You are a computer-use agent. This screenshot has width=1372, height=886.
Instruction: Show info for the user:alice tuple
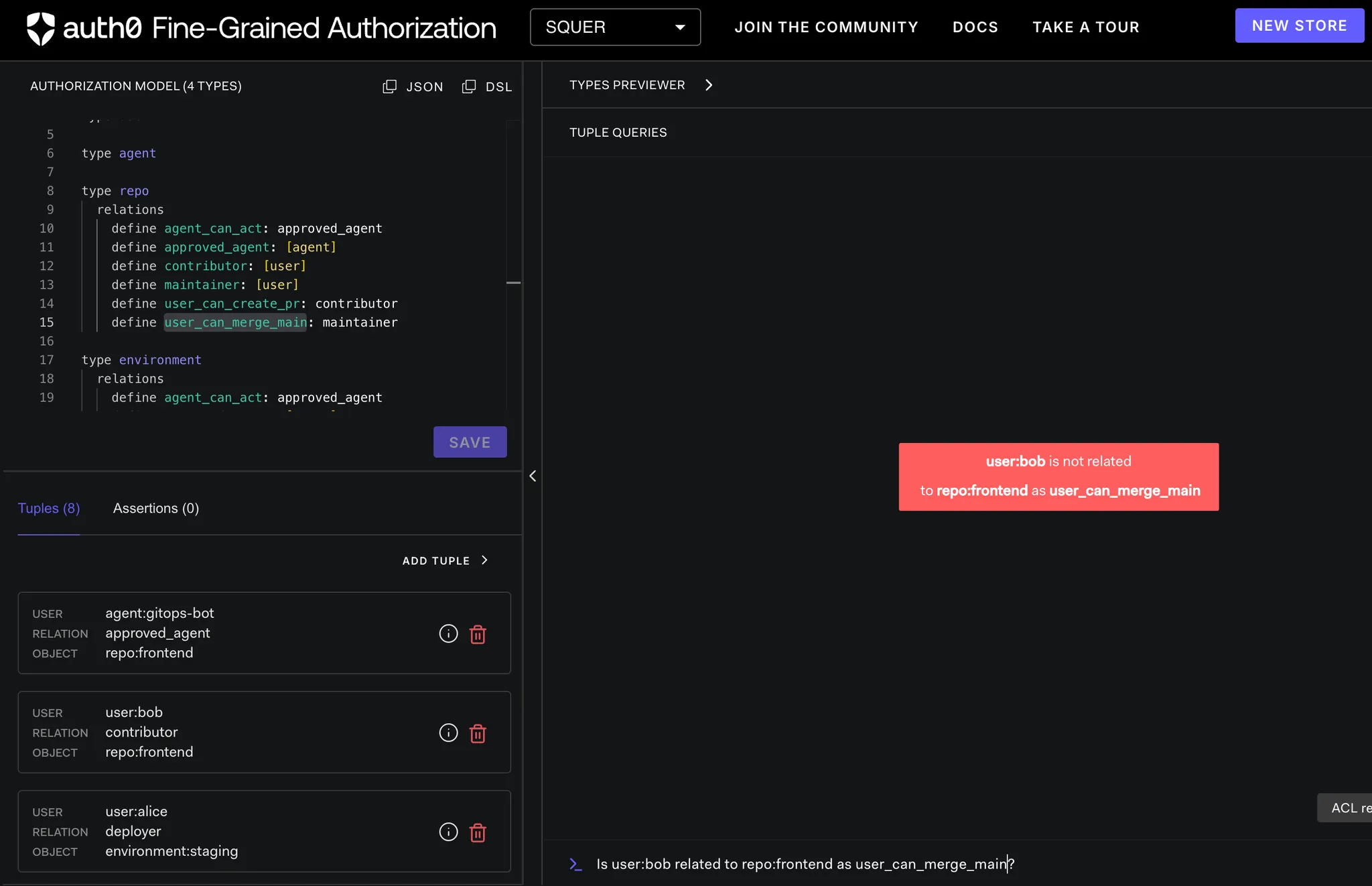448,832
